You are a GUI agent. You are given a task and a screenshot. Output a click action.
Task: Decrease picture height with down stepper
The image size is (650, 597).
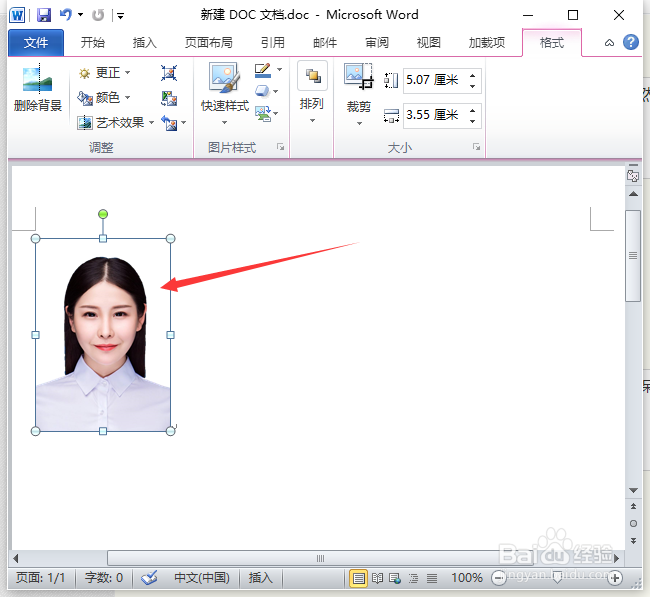click(x=473, y=86)
